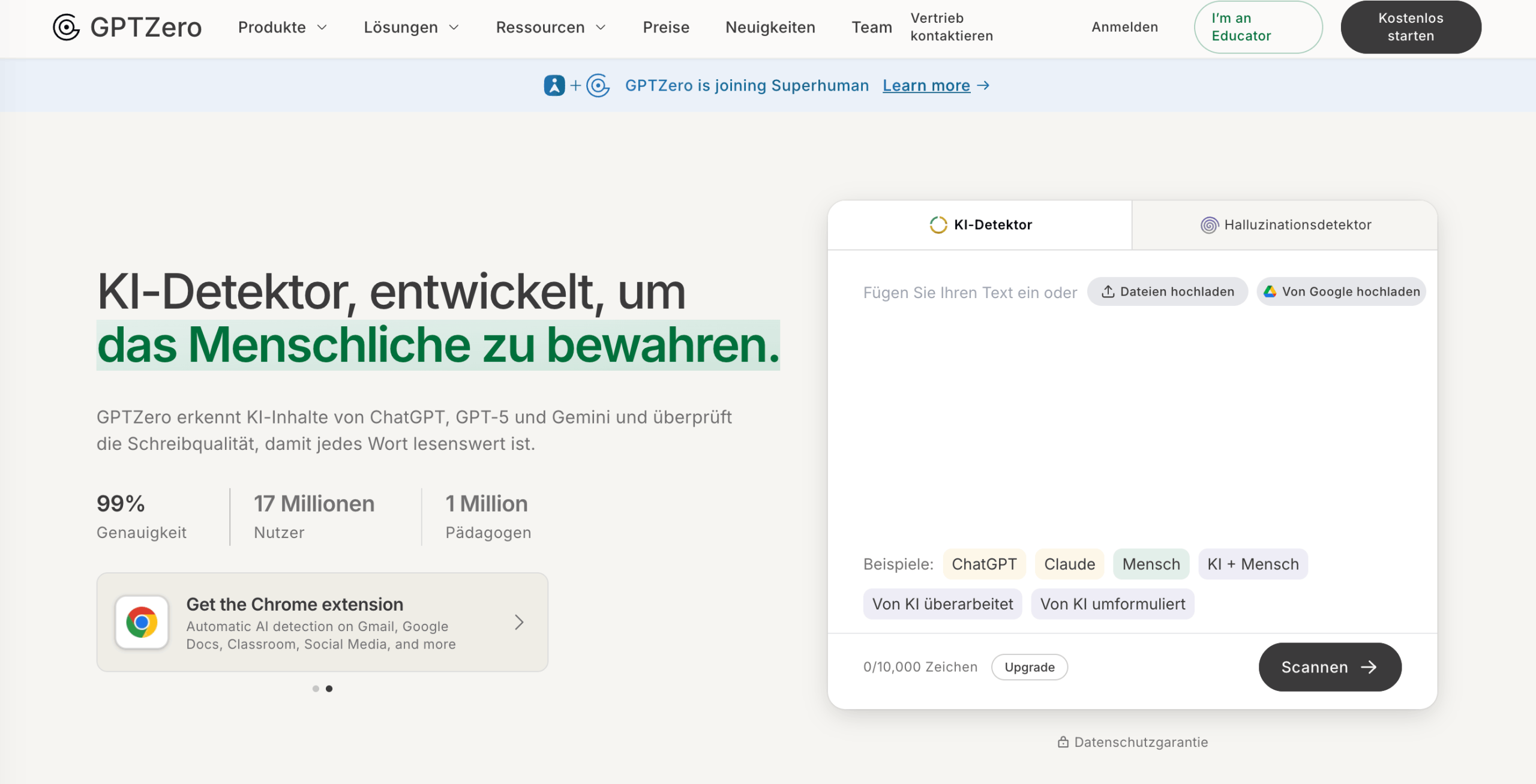This screenshot has height=784, width=1536.
Task: Click the Superhuman logo icon in banner
Action: coord(554,85)
